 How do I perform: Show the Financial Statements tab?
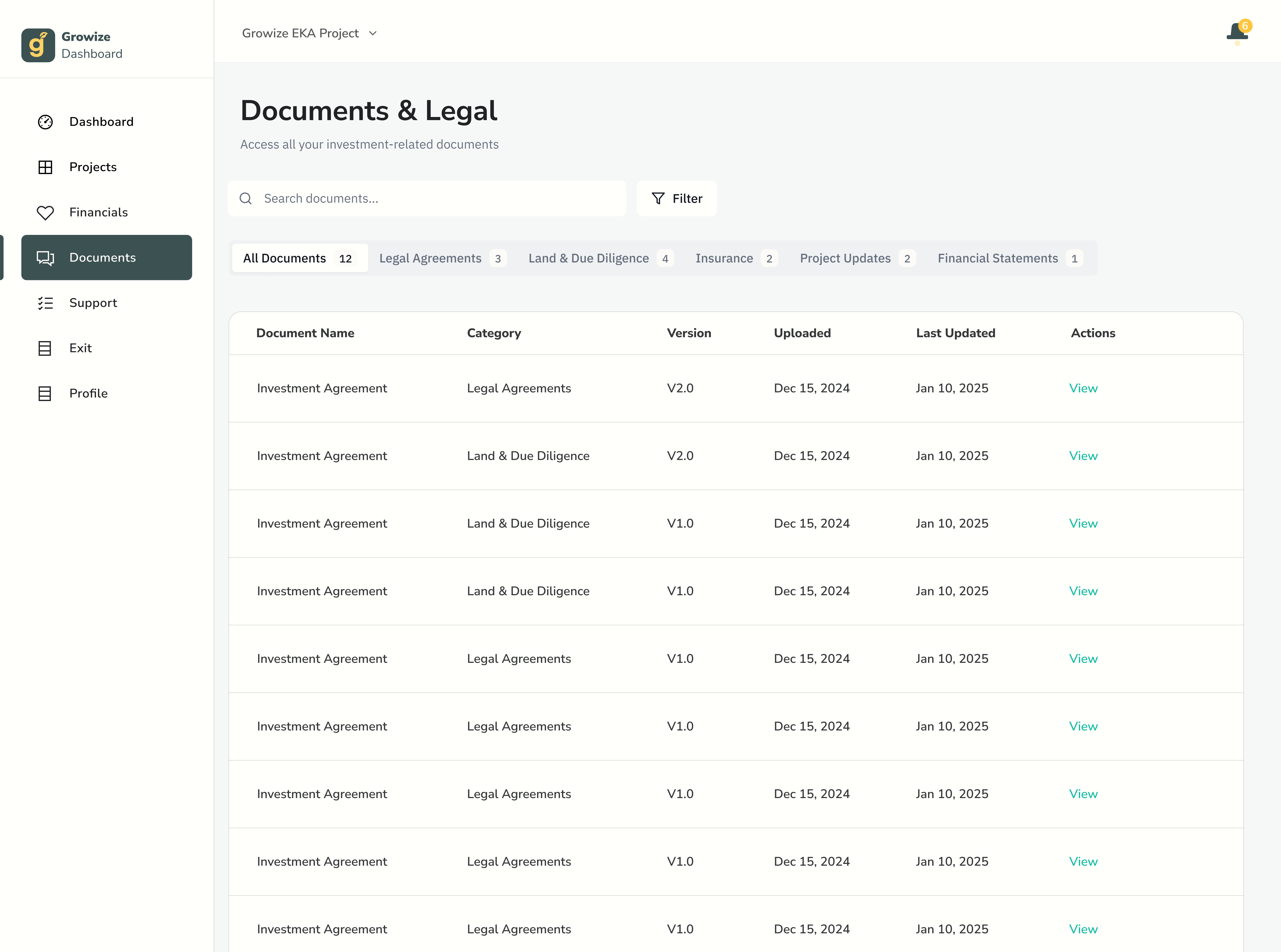pyautogui.click(x=1009, y=258)
